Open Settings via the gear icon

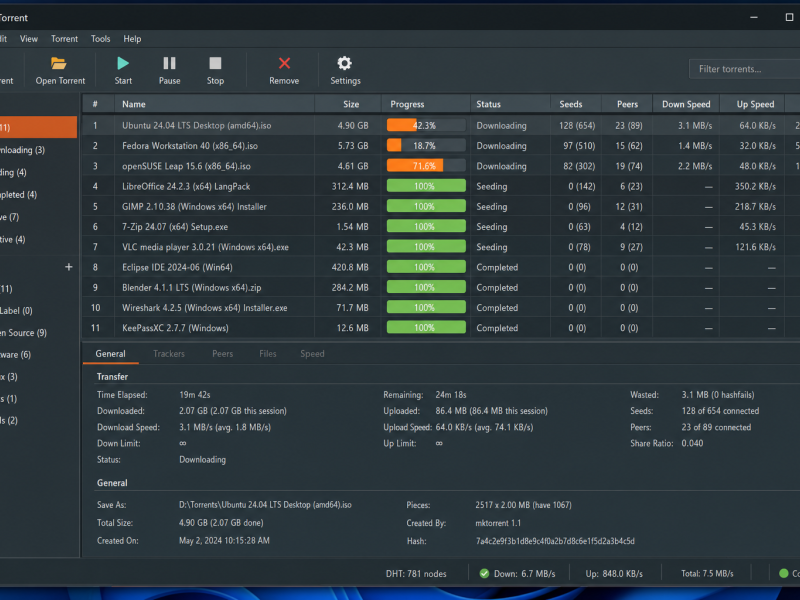(345, 63)
